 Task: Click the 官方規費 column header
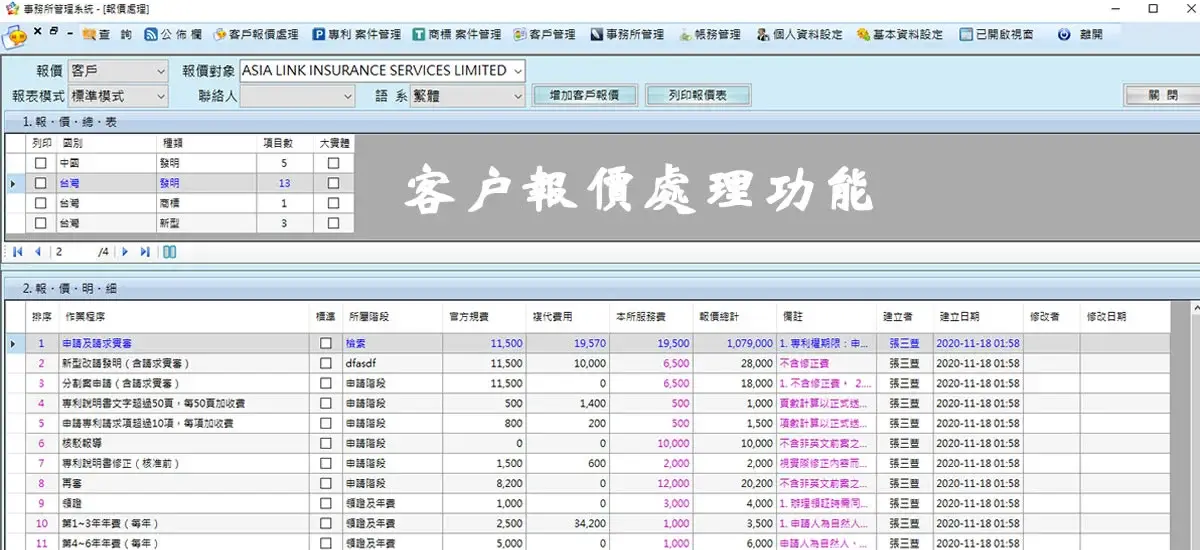click(x=485, y=316)
